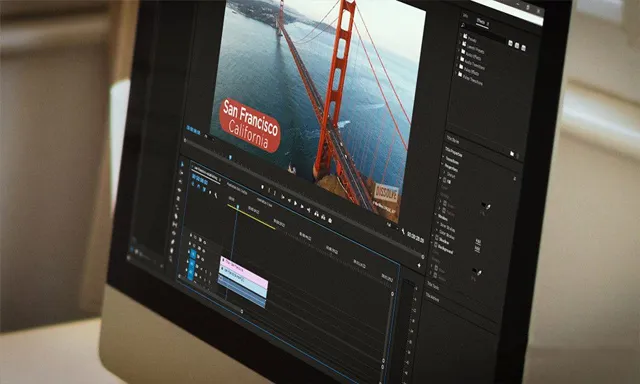Choose the Razor tool in the tools strip

pos(176,215)
